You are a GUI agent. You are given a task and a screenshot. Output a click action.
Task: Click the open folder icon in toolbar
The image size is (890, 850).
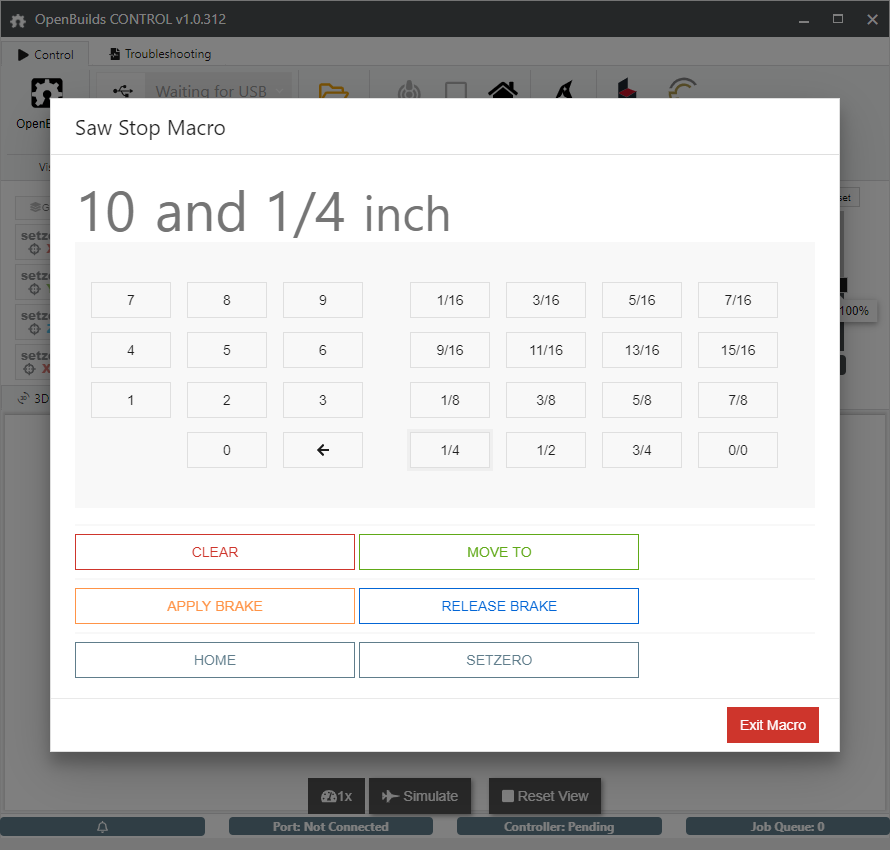[333, 91]
